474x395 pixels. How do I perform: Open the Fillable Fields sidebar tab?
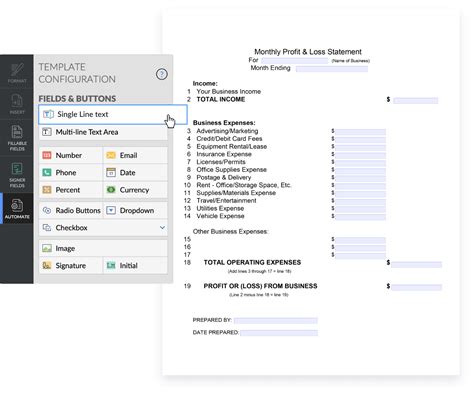pyautogui.click(x=17, y=137)
